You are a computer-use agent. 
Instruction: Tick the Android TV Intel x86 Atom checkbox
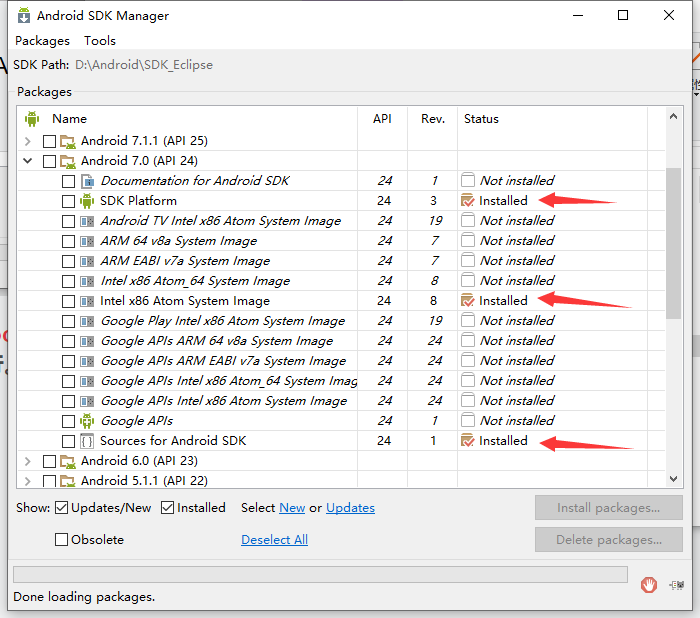pyautogui.click(x=68, y=221)
